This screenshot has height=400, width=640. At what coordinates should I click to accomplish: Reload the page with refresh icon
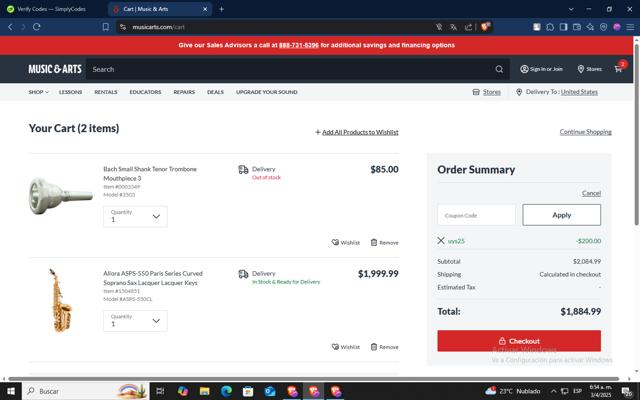pos(37,27)
